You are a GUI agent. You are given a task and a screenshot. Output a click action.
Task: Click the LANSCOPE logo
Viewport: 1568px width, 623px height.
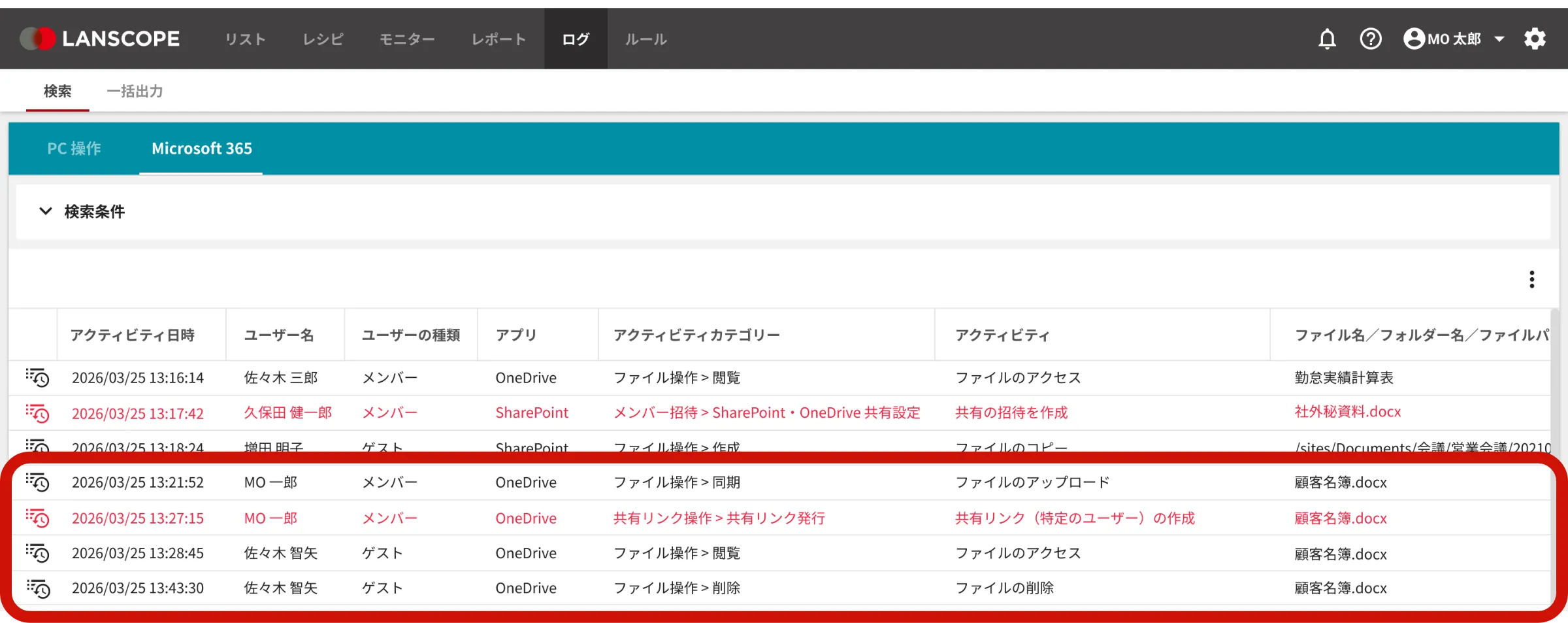point(98,38)
